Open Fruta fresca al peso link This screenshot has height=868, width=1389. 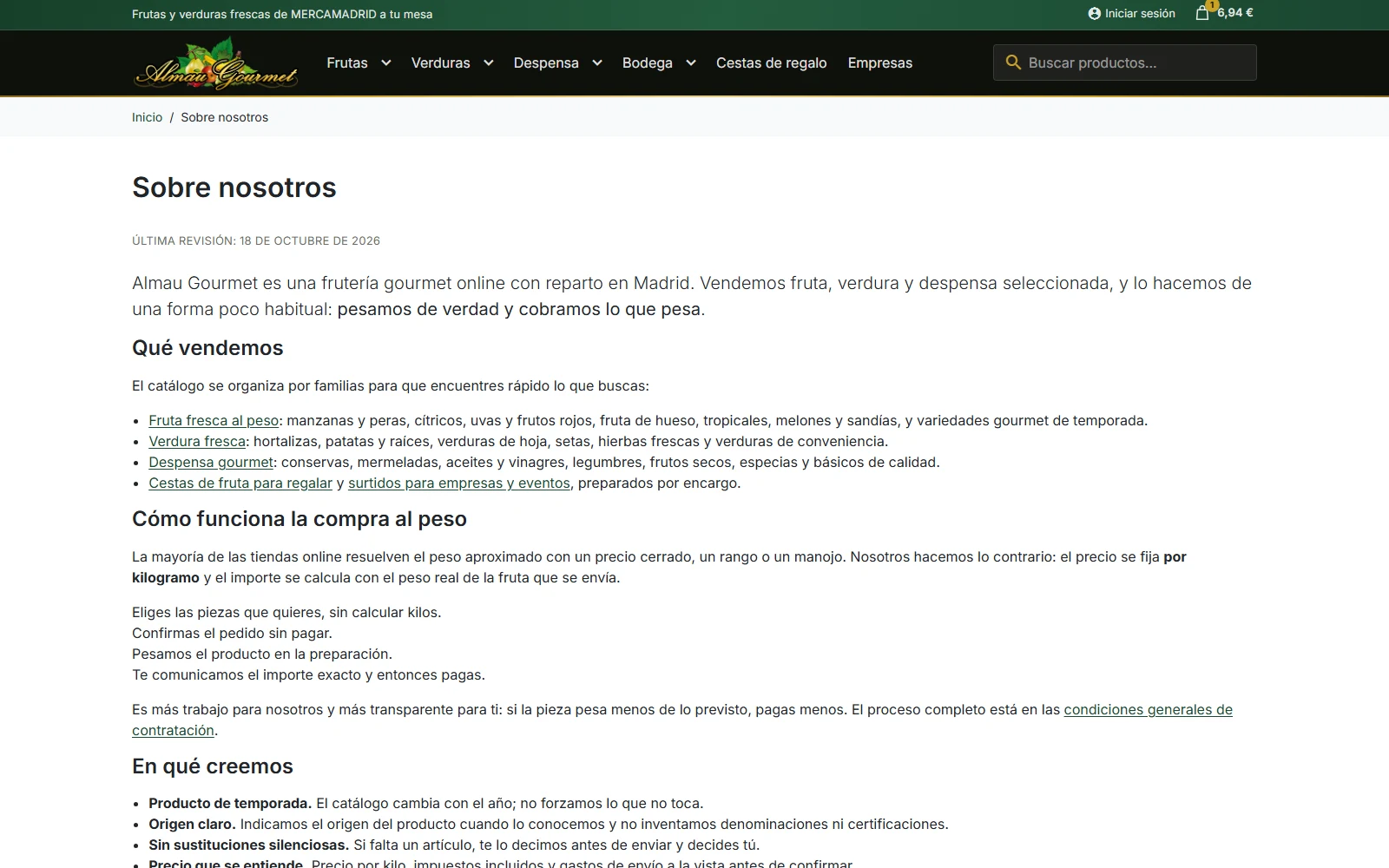214,420
